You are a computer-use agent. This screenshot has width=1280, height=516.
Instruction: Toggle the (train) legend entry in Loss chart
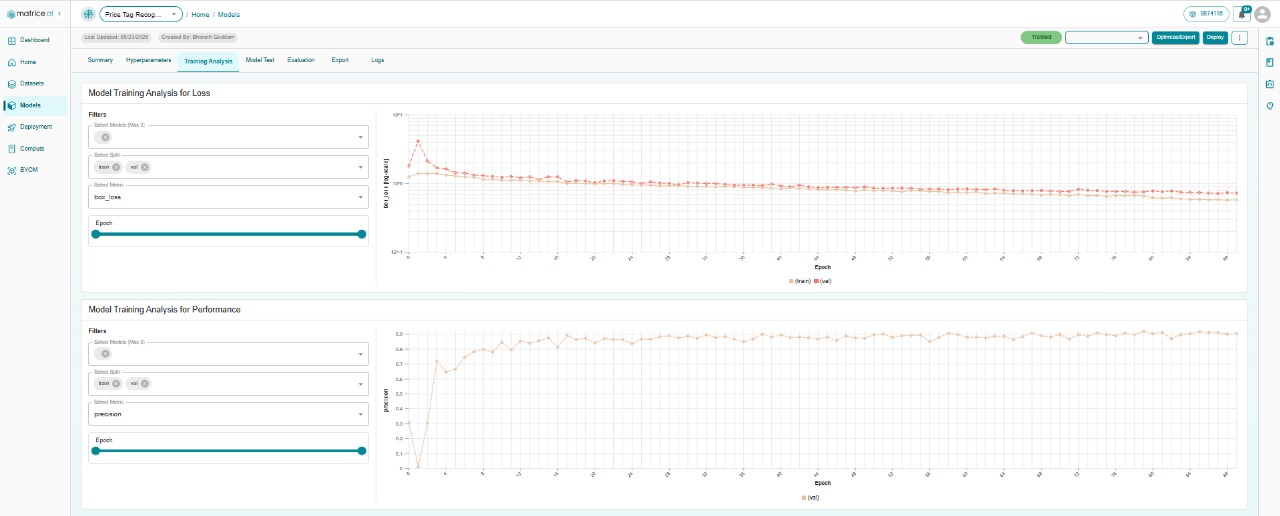[799, 281]
